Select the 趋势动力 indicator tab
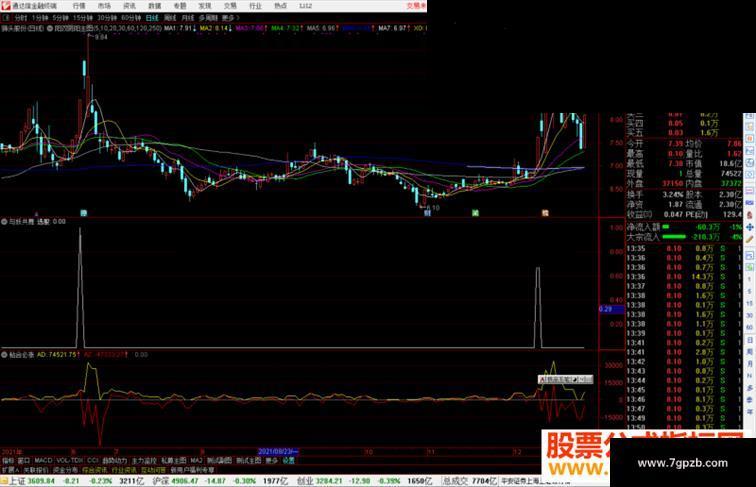The width and height of the screenshot is (756, 487). pos(115,461)
